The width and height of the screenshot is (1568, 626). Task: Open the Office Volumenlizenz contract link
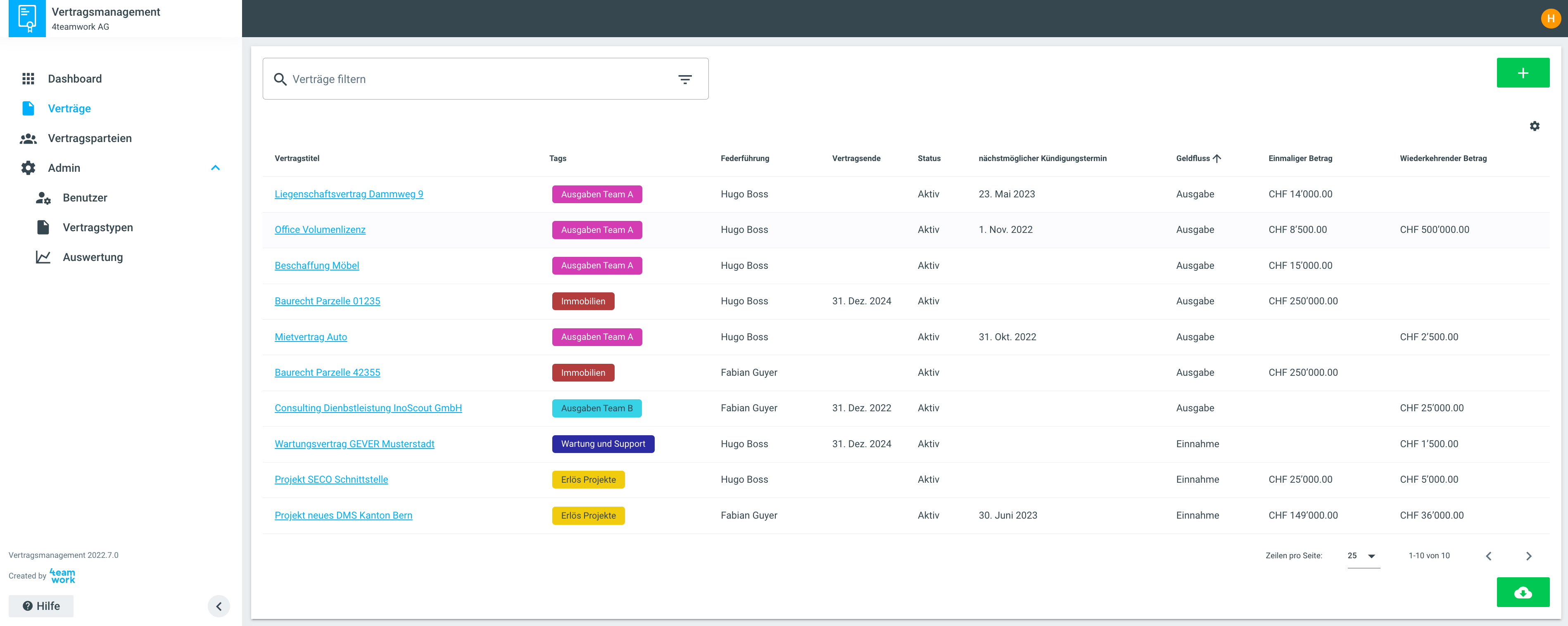(320, 229)
